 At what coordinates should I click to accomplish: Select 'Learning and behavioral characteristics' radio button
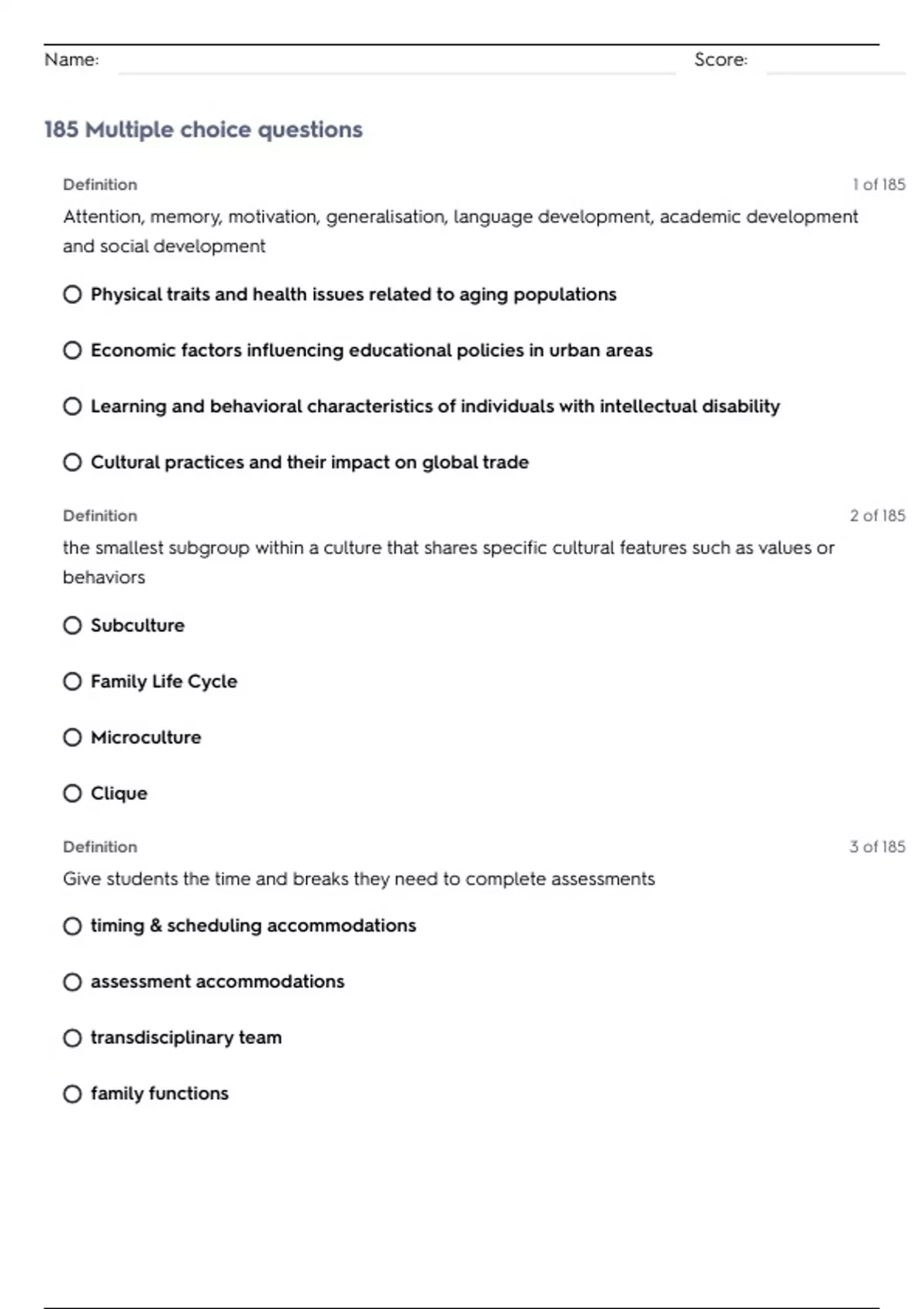click(72, 407)
